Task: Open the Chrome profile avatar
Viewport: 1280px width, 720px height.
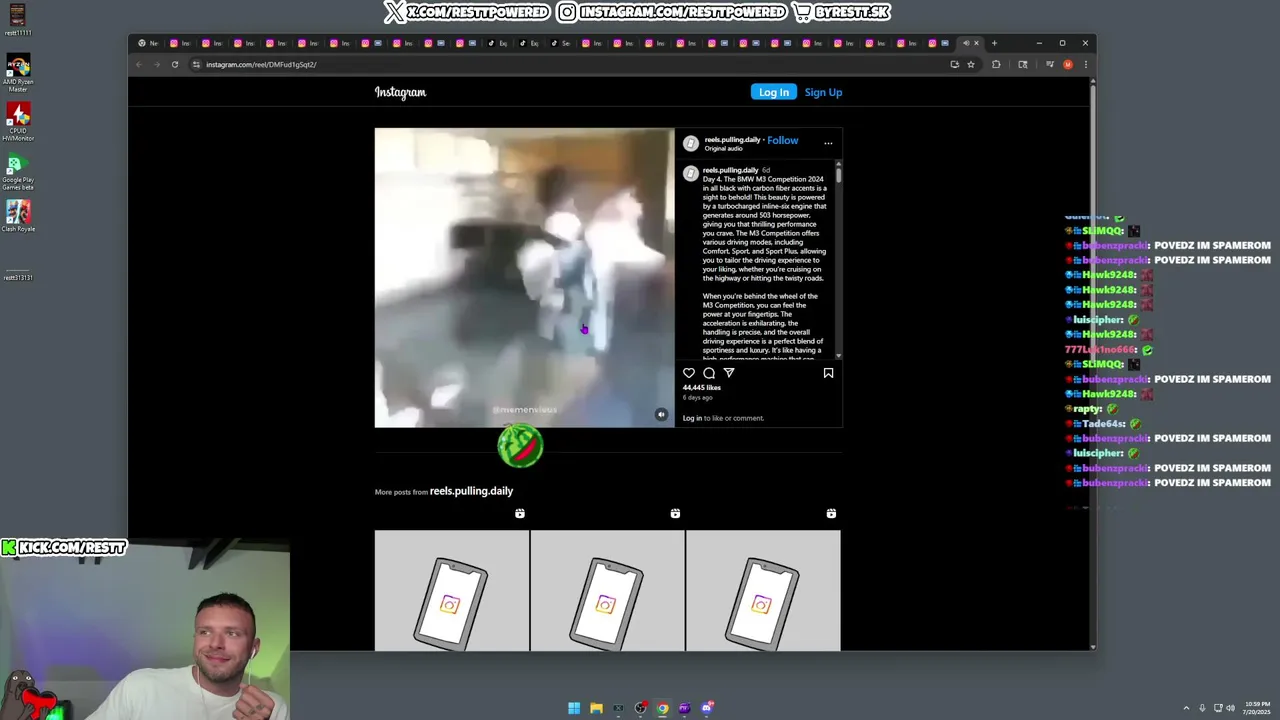Action: (1068, 64)
